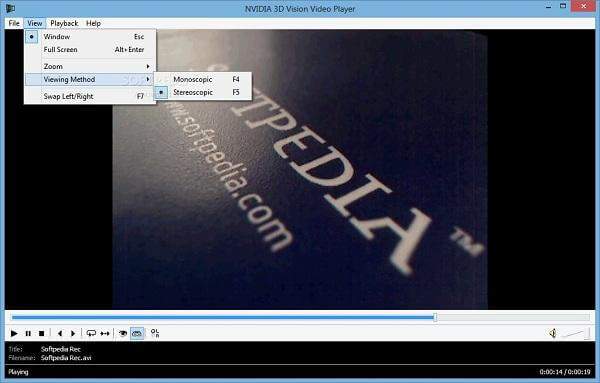
Task: Choose Window mode in the View menu
Action: pyautogui.click(x=90, y=37)
